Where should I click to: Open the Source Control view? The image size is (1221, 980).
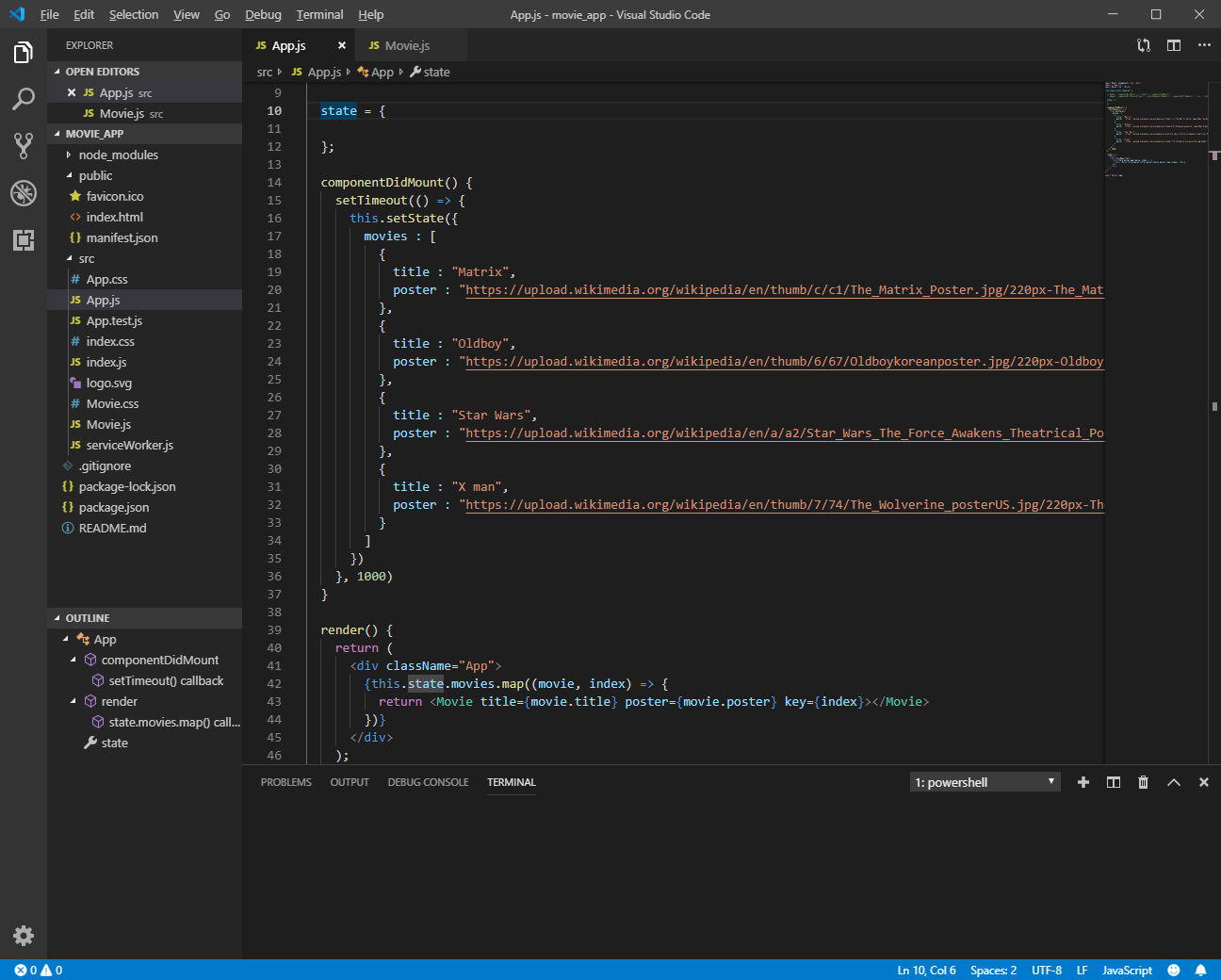tap(24, 145)
